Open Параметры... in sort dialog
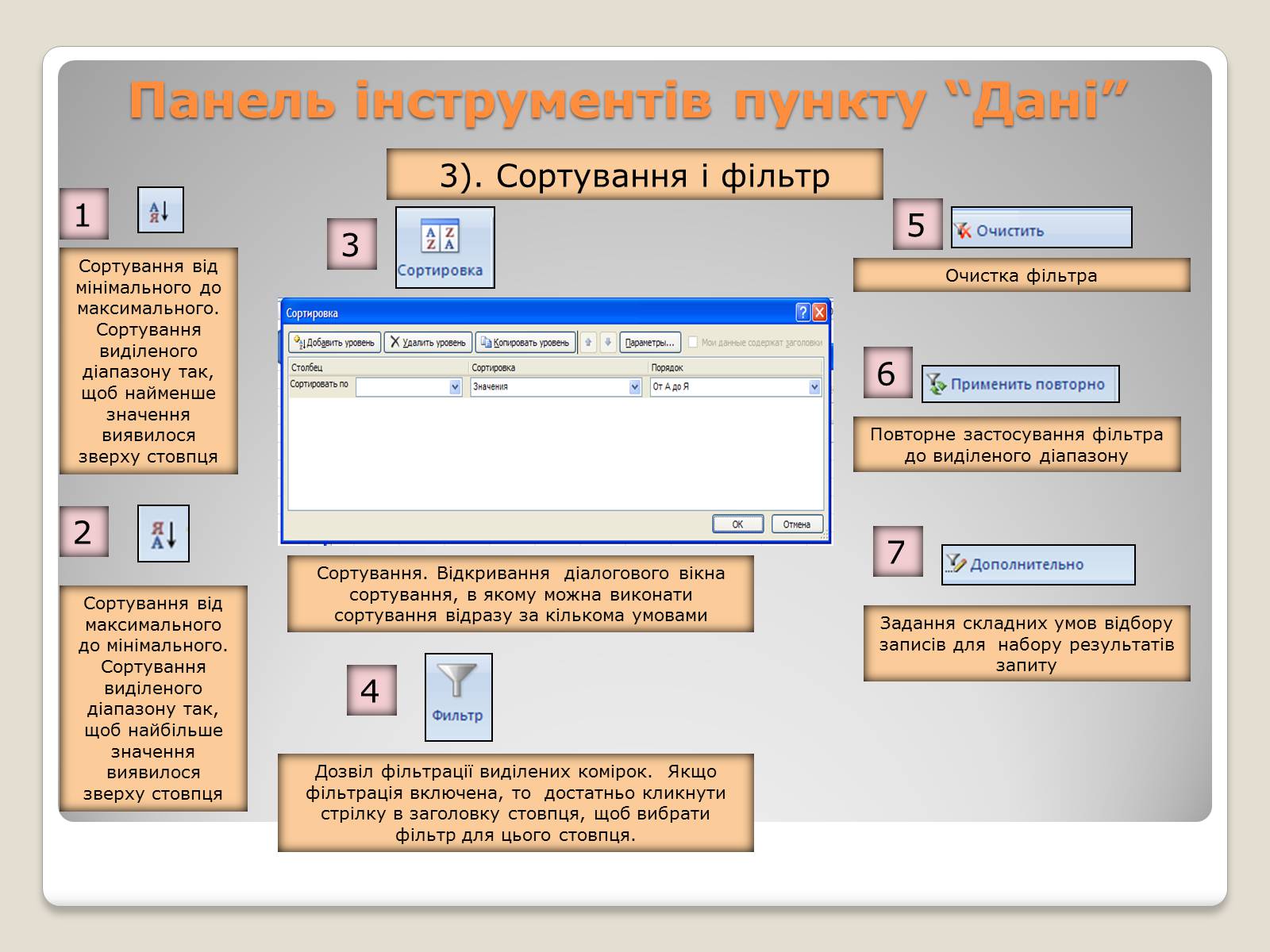Image resolution: width=1270 pixels, height=952 pixels. click(650, 342)
